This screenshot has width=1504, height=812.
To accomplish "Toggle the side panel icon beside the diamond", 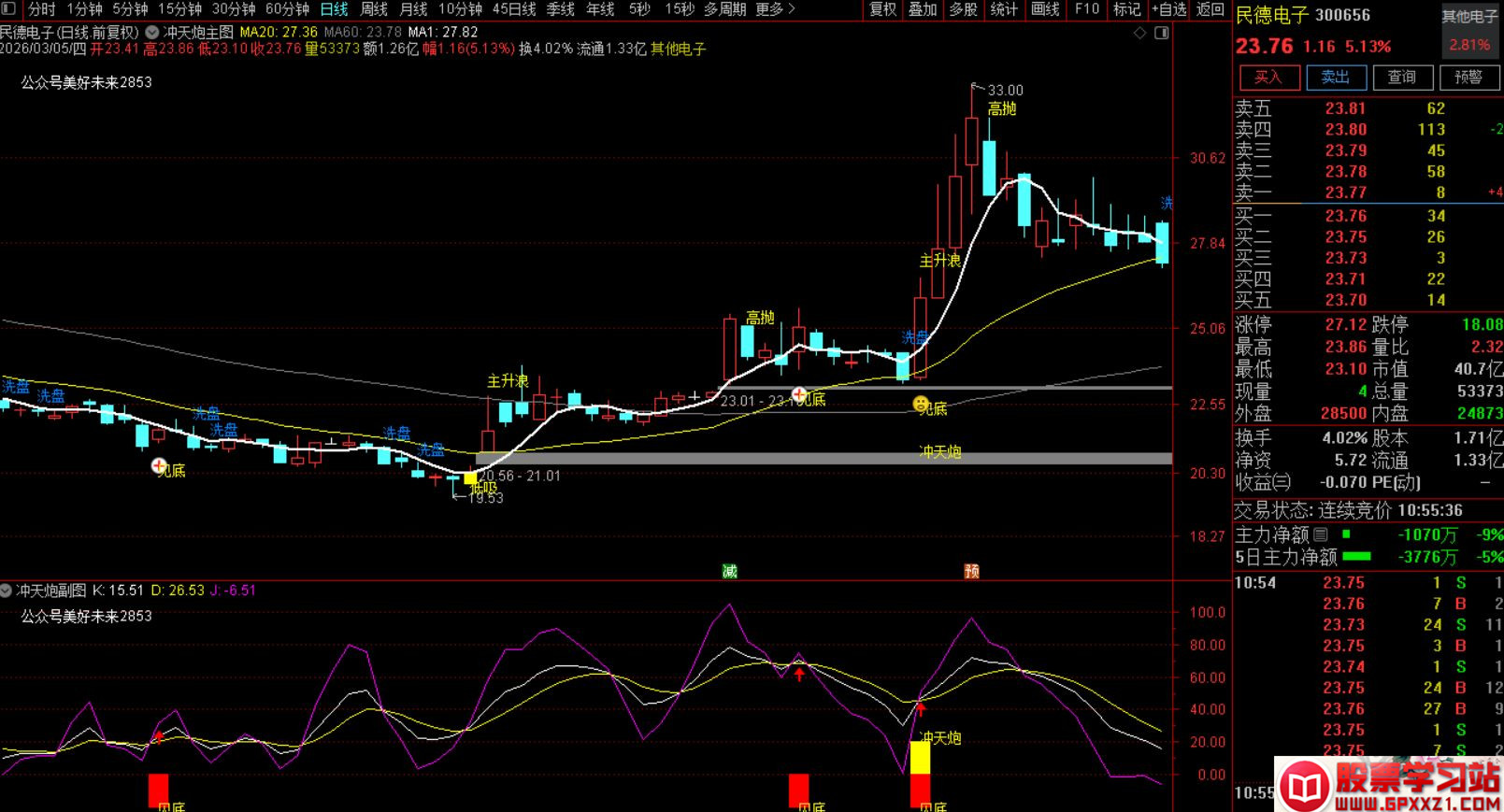I will point(1161,33).
